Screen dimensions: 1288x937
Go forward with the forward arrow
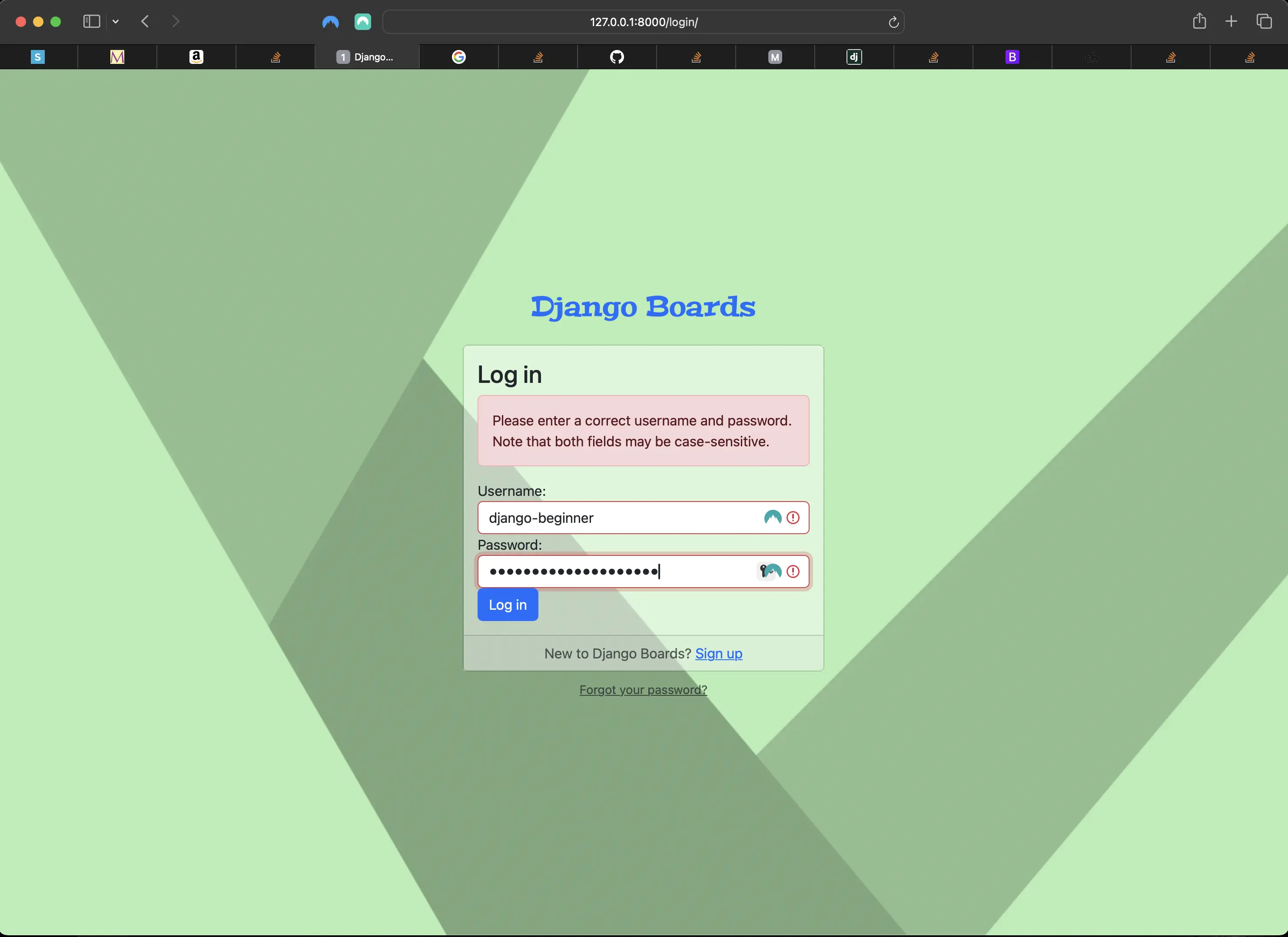click(176, 22)
